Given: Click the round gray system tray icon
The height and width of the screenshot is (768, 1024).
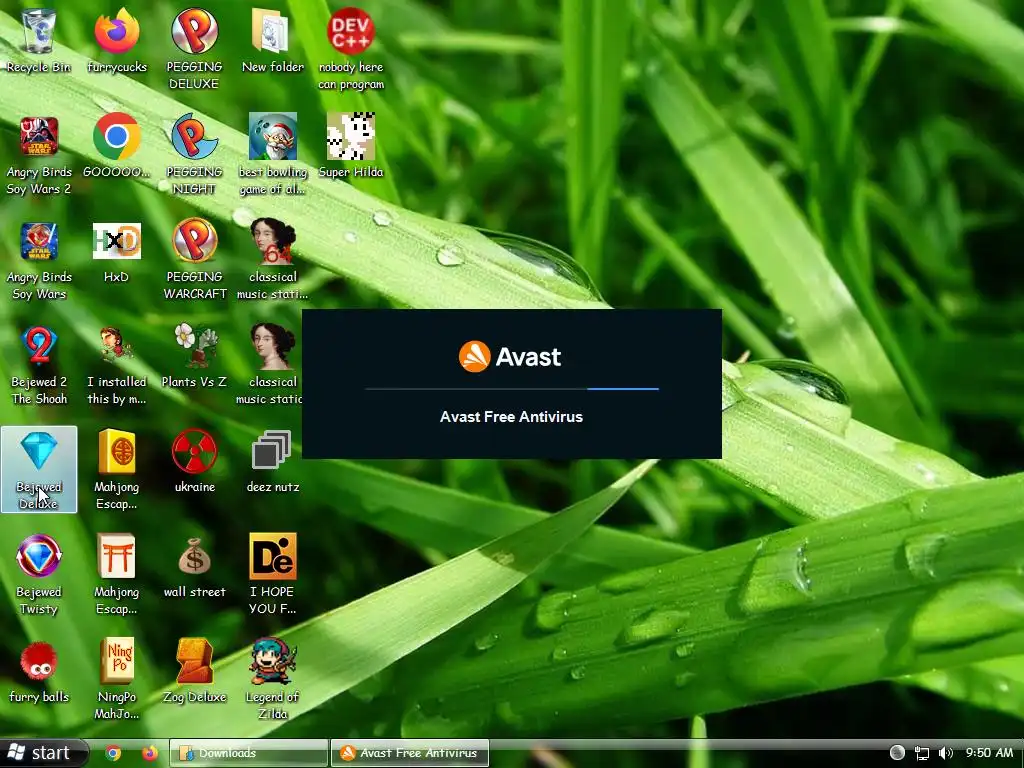Looking at the screenshot, I should click(897, 753).
